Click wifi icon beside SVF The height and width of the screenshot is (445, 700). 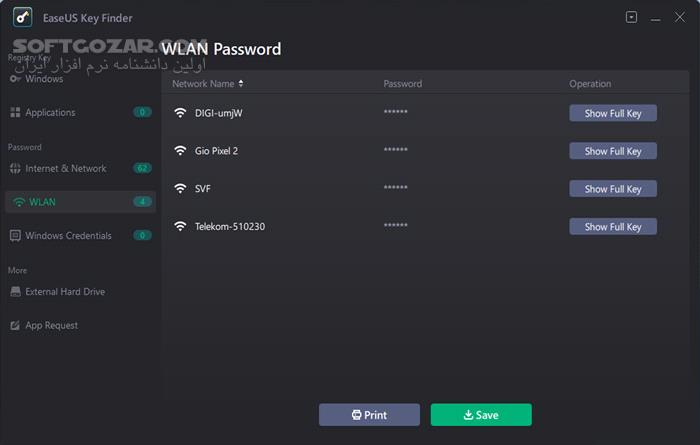(180, 188)
